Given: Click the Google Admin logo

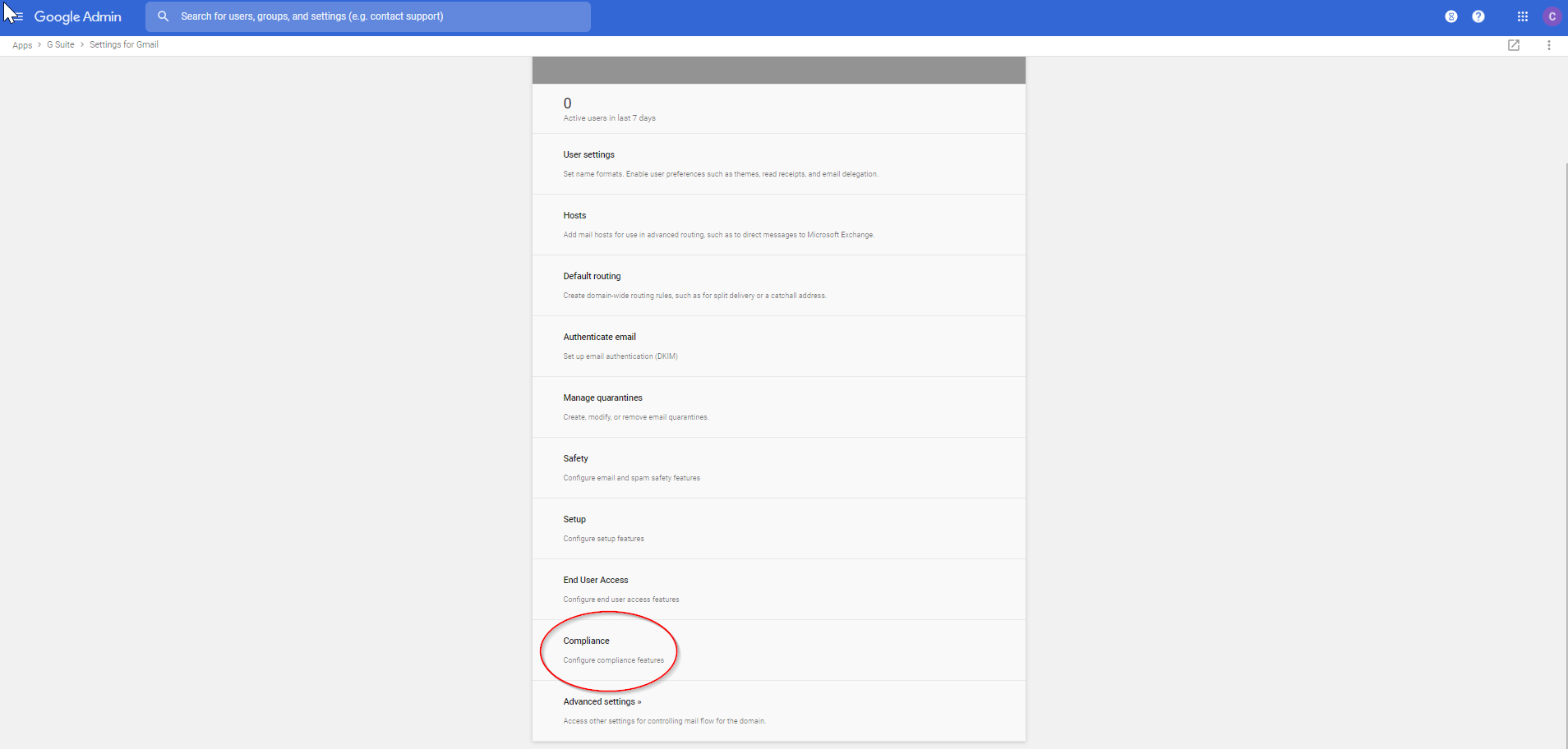Looking at the screenshot, I should [x=77, y=16].
